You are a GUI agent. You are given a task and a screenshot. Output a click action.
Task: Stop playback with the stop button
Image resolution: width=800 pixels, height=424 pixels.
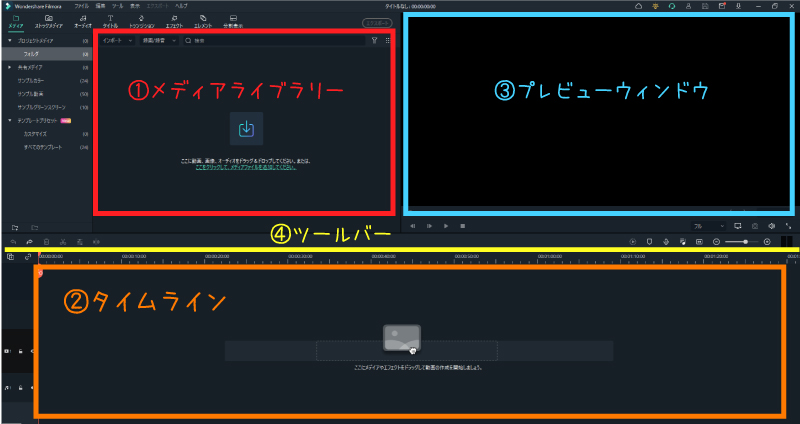[x=462, y=226]
